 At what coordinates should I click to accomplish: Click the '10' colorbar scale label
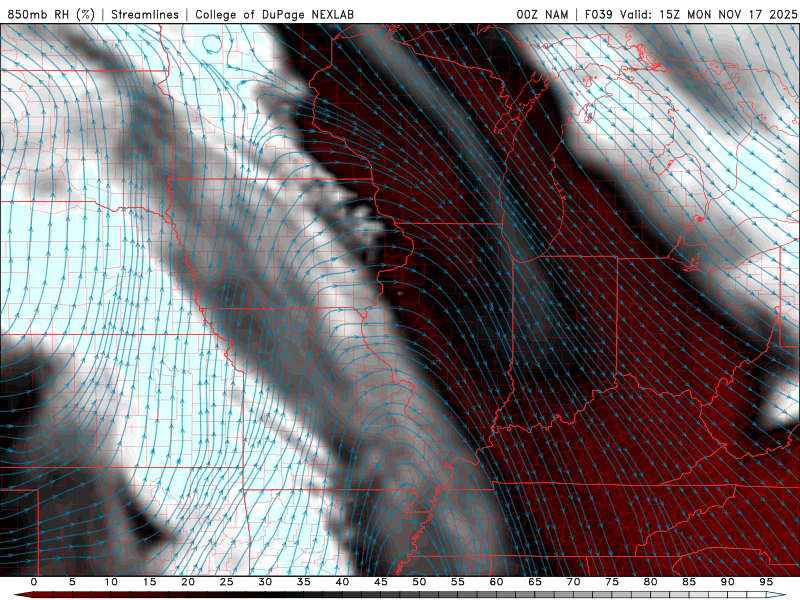(111, 582)
